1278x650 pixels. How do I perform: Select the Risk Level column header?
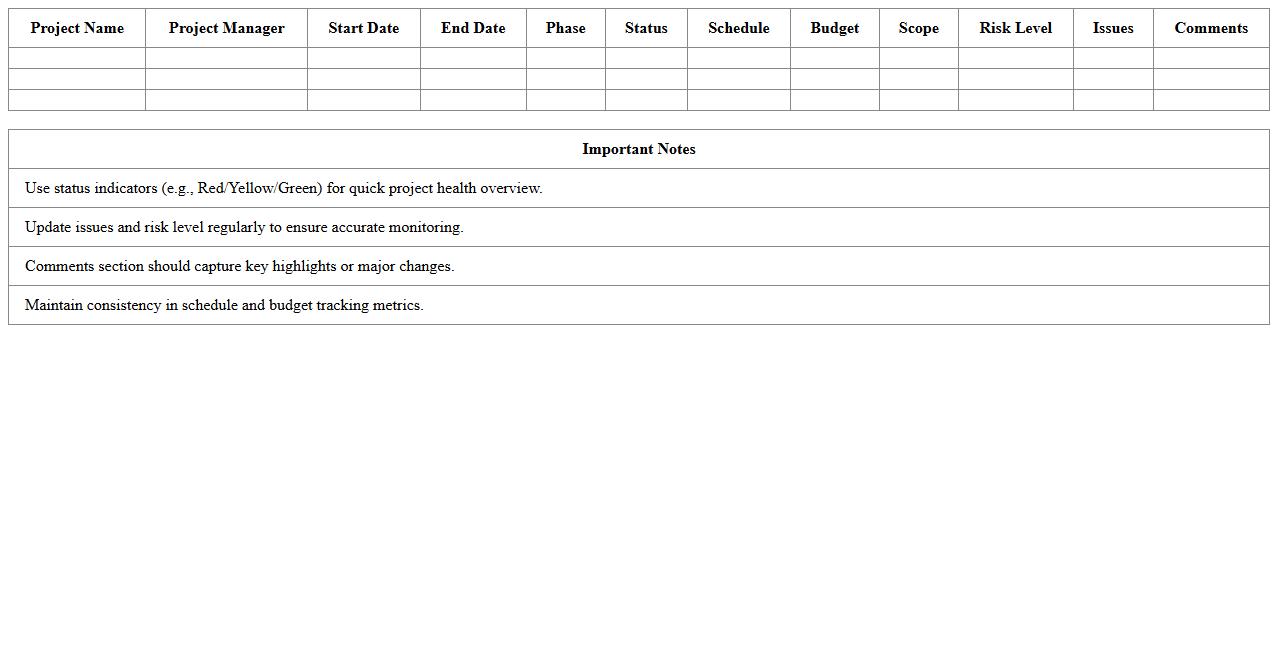coord(1015,28)
